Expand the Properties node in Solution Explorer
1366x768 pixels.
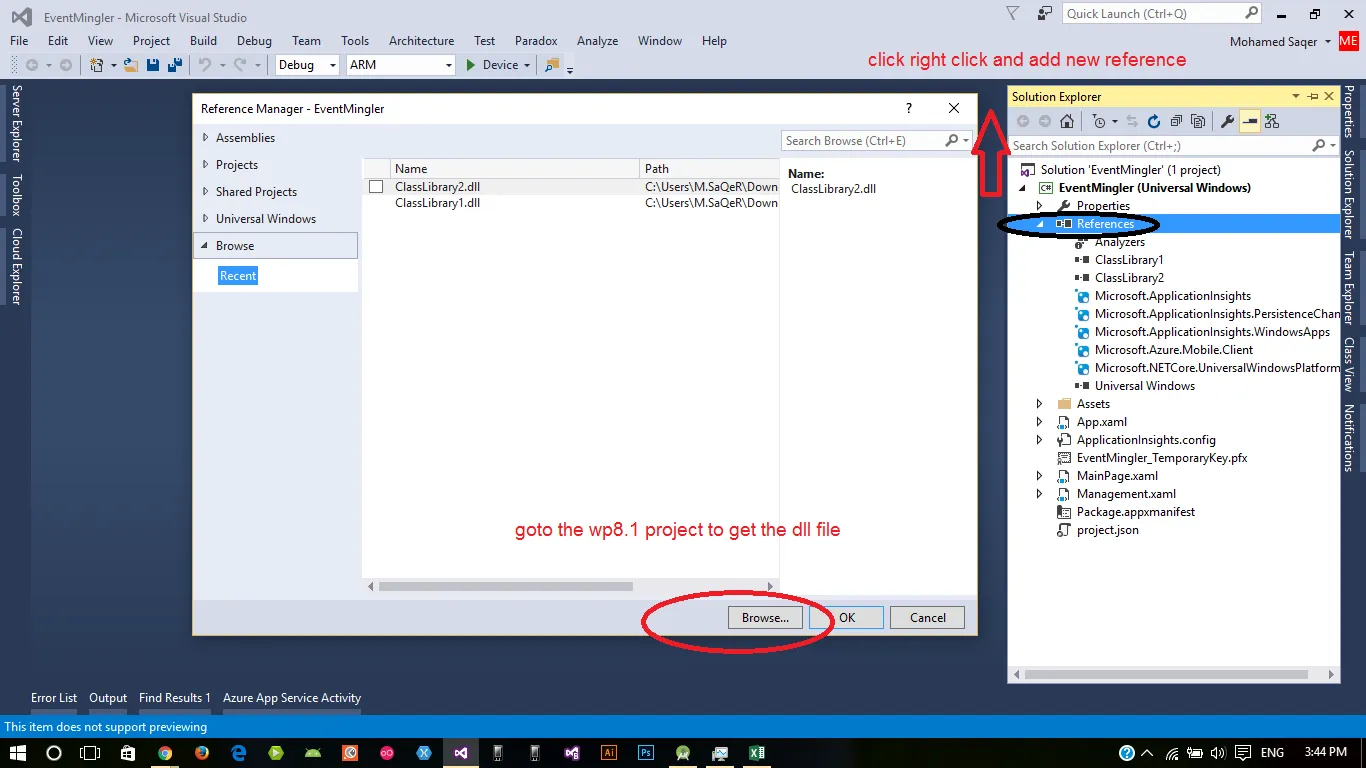[x=1040, y=206]
